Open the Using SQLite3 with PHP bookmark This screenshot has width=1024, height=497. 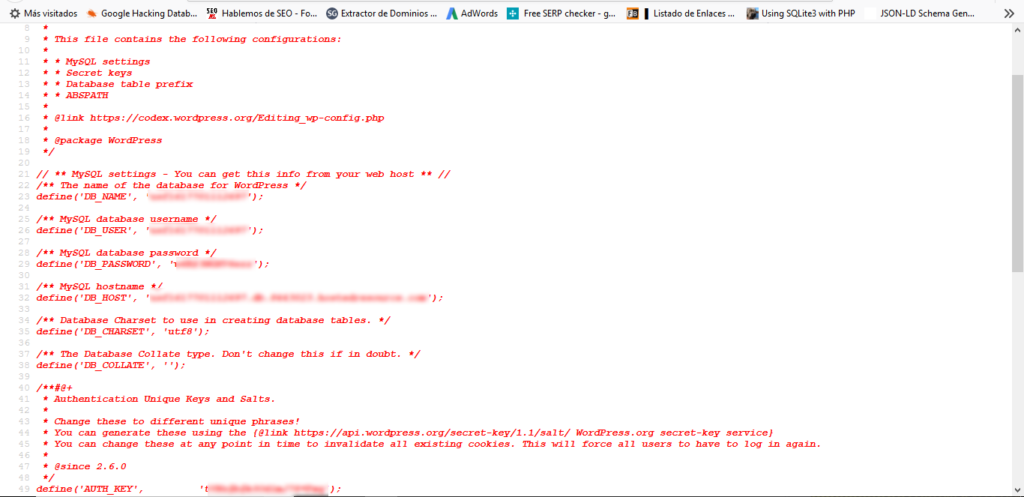coord(801,13)
